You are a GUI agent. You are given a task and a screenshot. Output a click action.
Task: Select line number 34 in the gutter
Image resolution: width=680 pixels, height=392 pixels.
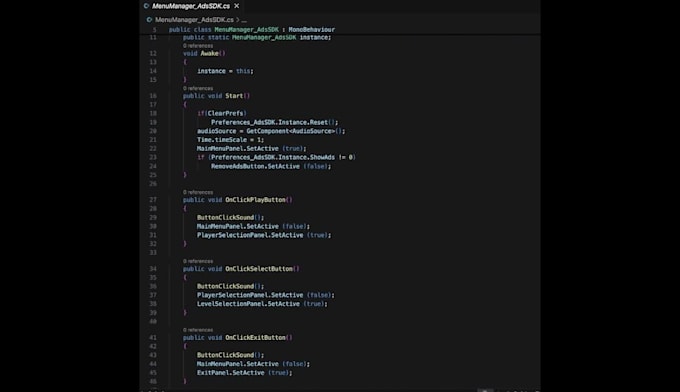tap(153, 269)
